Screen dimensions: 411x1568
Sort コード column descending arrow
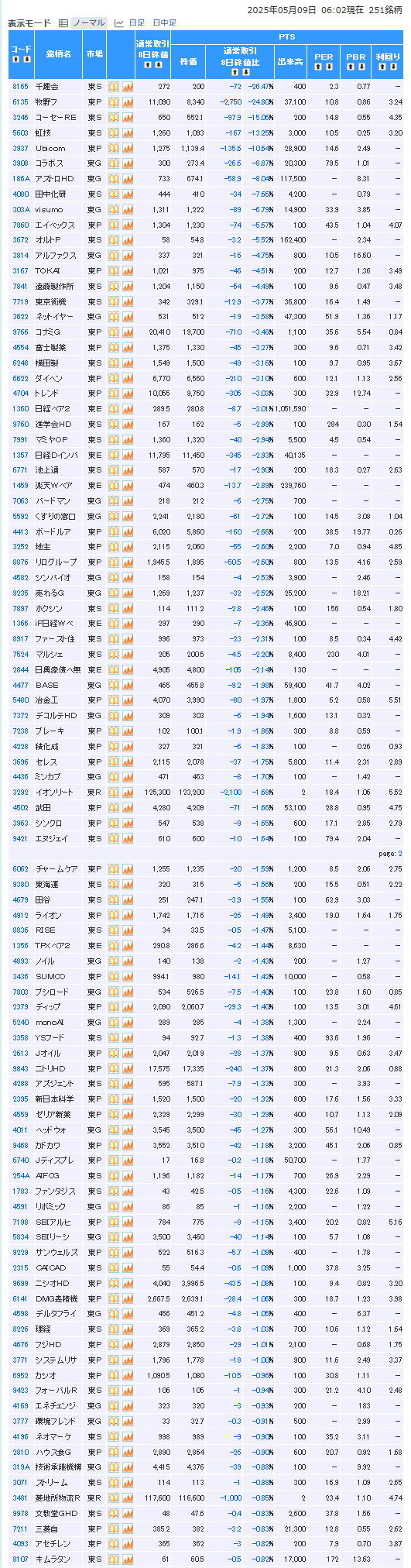(x=26, y=60)
